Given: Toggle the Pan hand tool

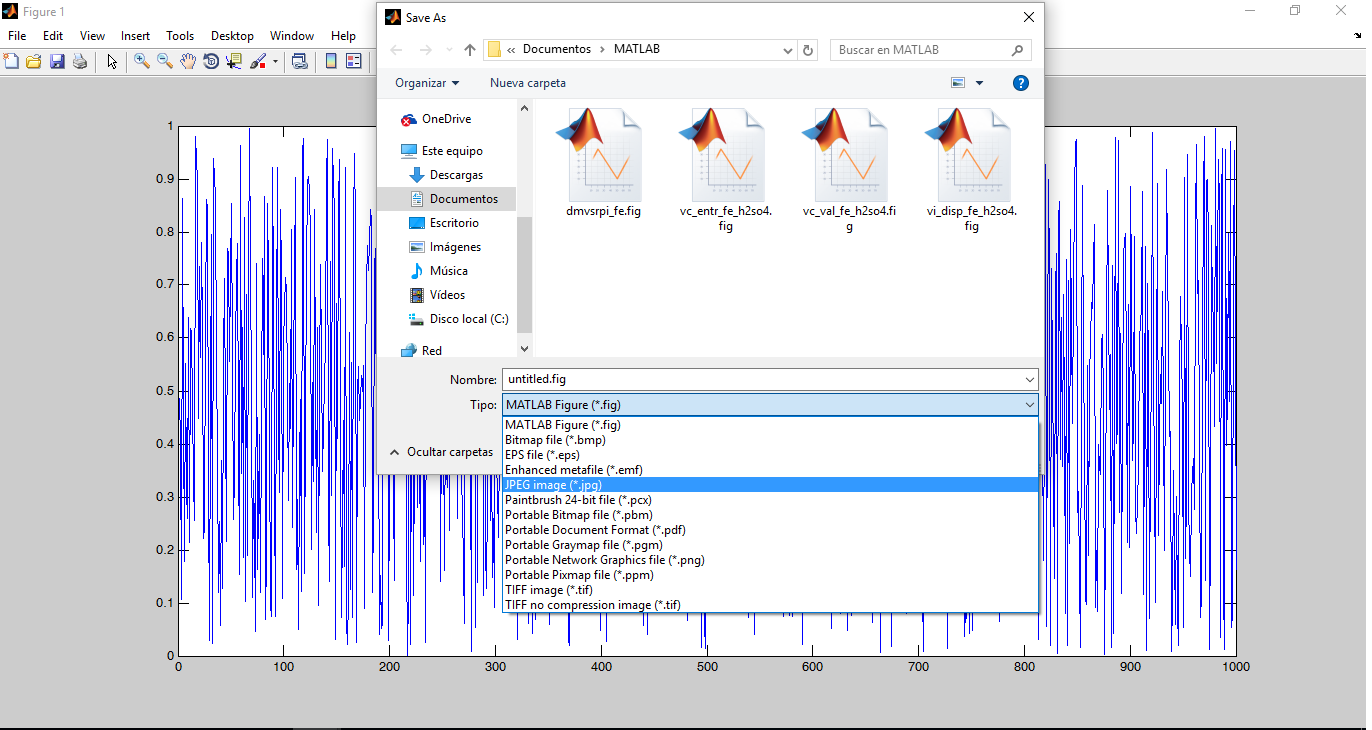Looking at the screenshot, I should tap(187, 61).
